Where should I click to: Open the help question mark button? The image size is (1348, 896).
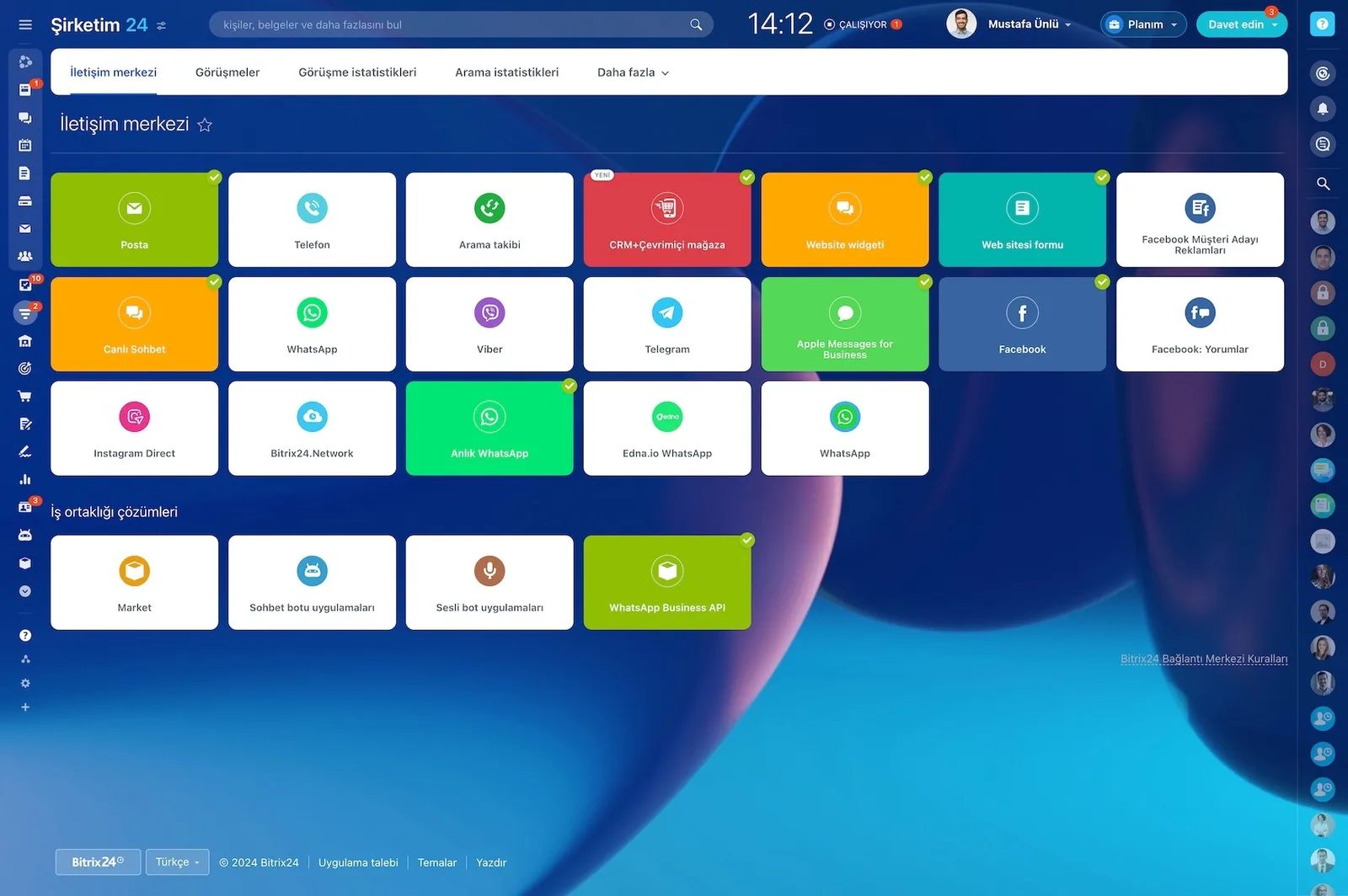tap(1322, 24)
